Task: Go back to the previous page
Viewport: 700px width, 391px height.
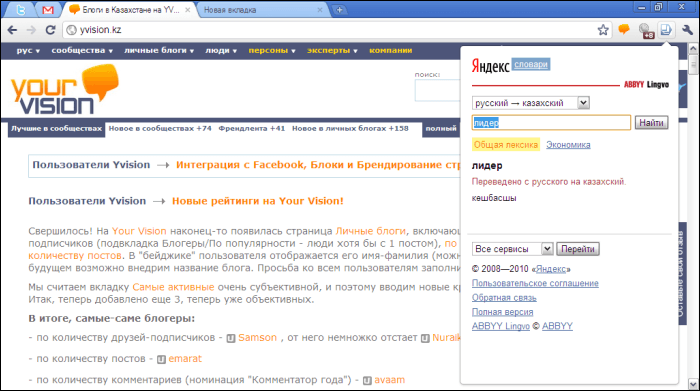Action: pos(12,30)
